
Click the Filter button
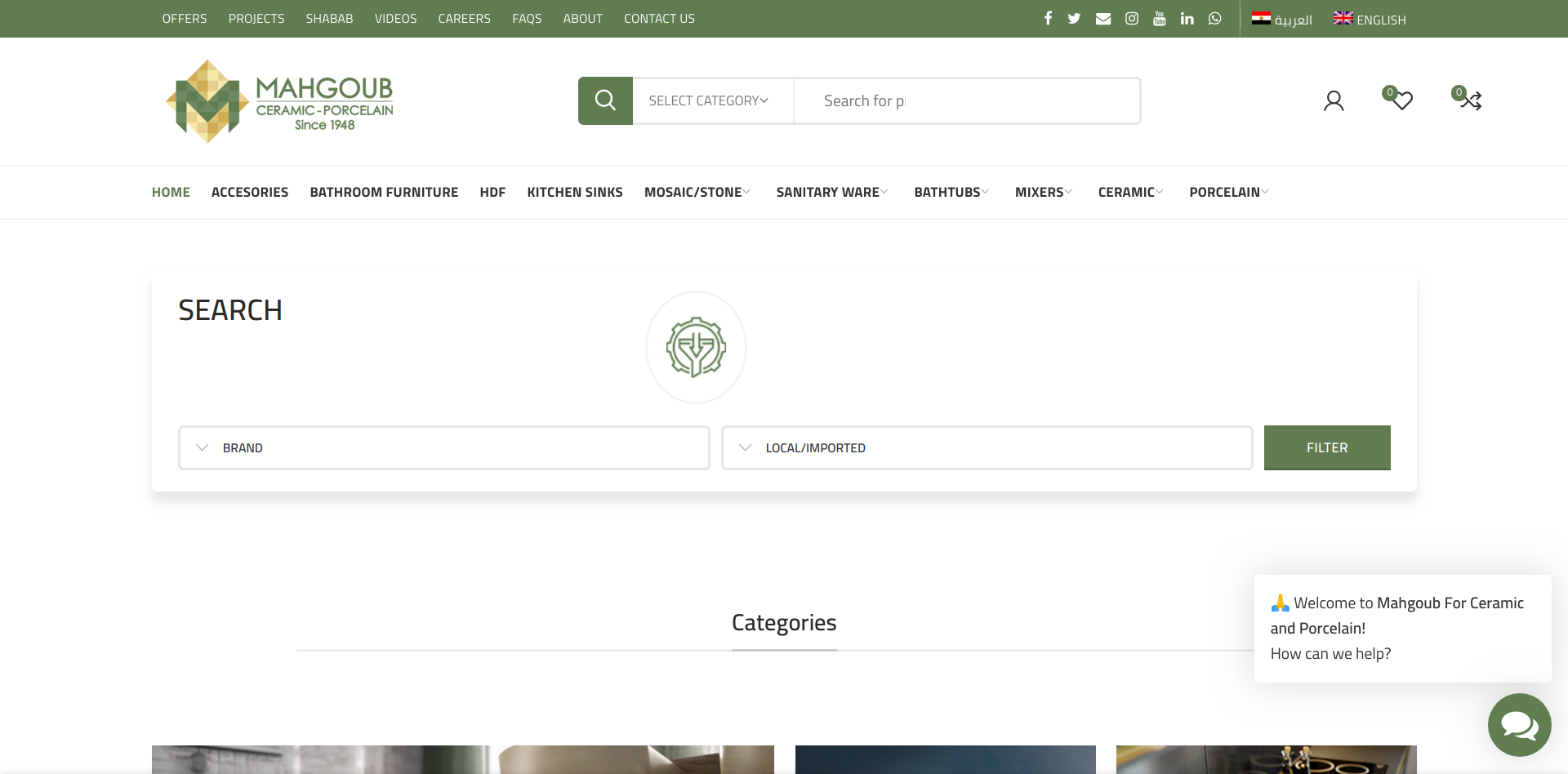(1327, 447)
